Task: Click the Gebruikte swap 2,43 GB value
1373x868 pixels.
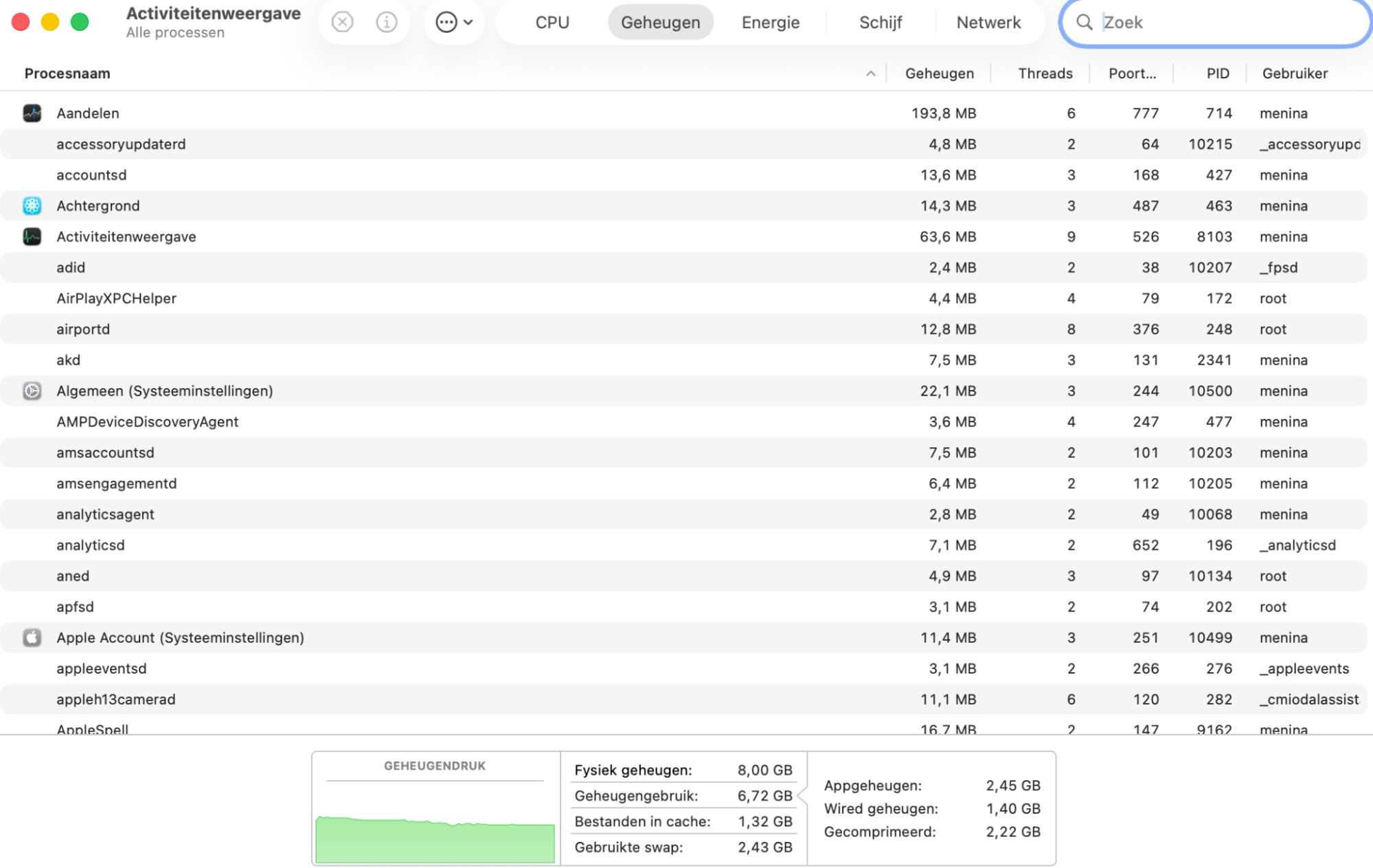Action: 765,847
